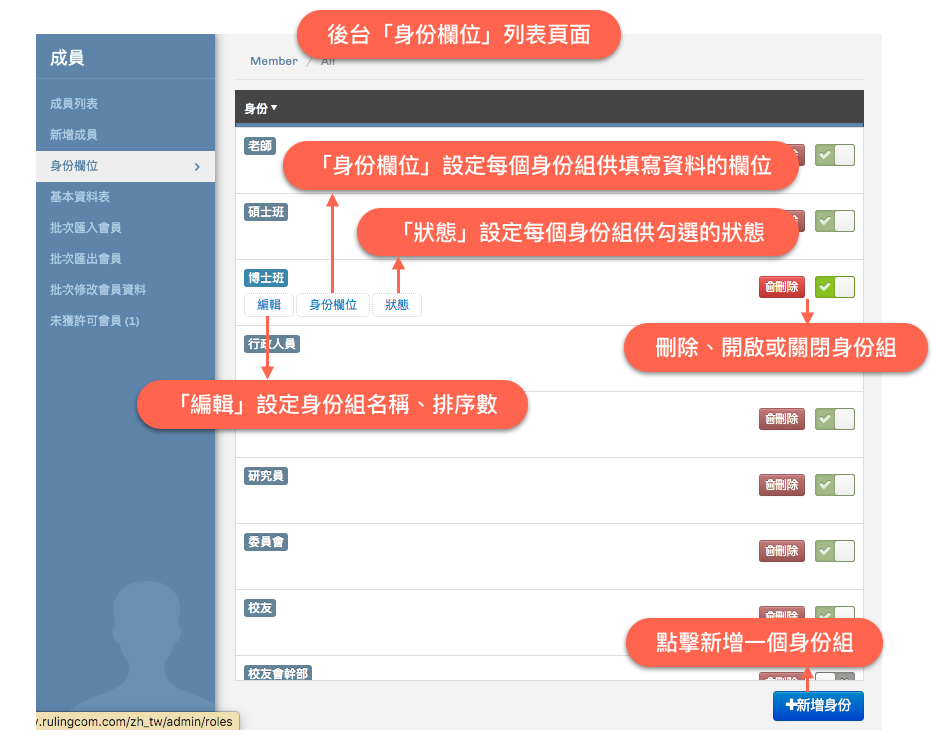
Task: Delete the 委員會 role
Action: coord(781,551)
